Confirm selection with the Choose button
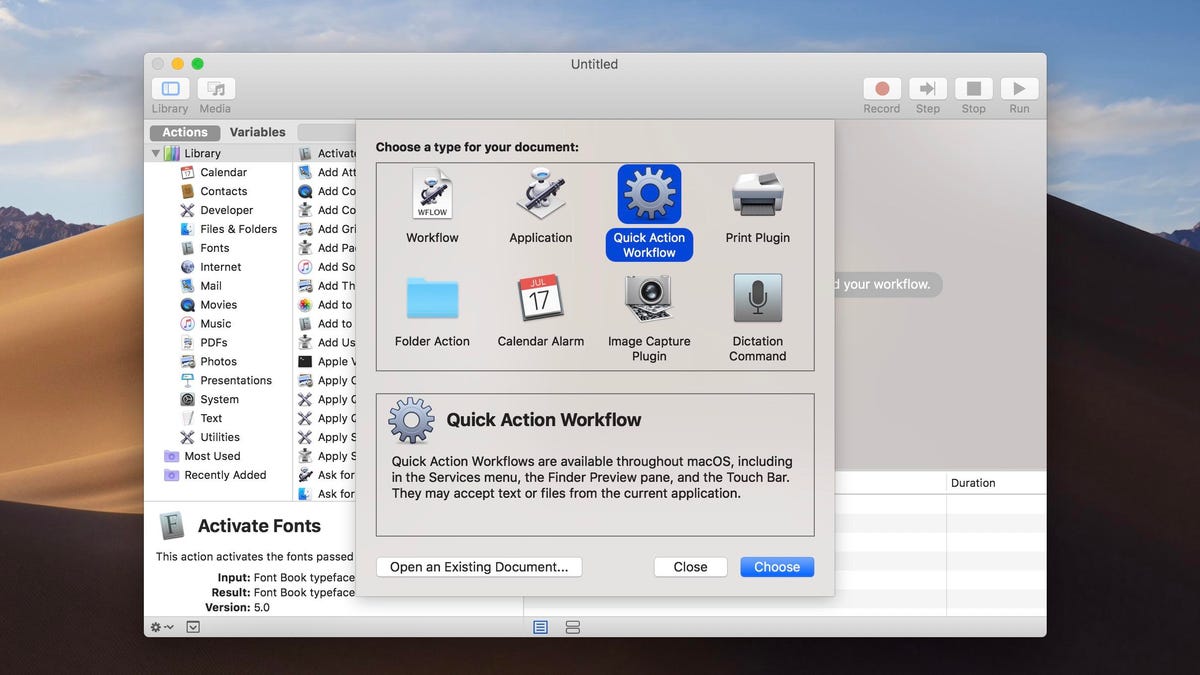Screen dimensions: 1200x675 (x=777, y=566)
